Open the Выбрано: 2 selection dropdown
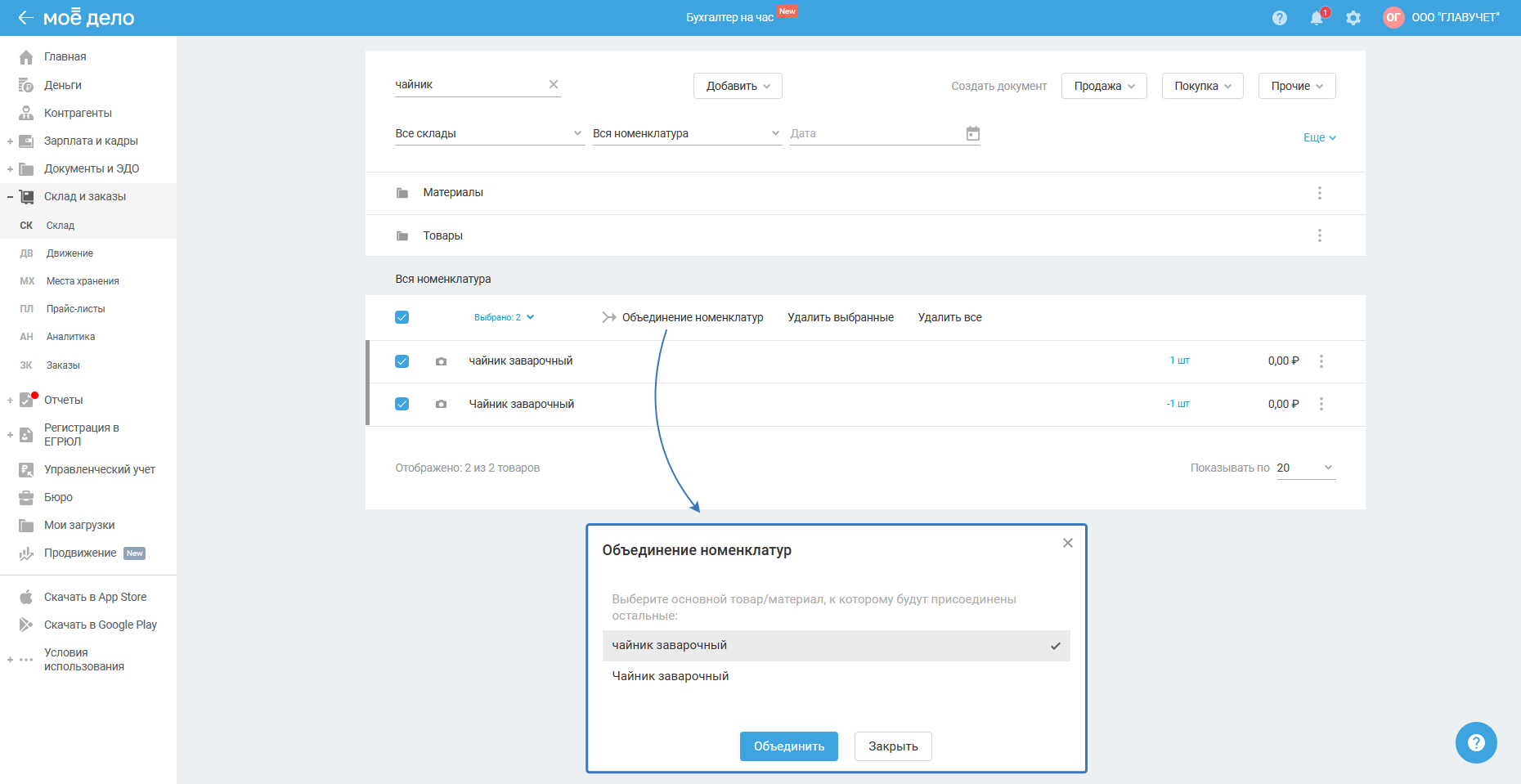 pos(504,317)
